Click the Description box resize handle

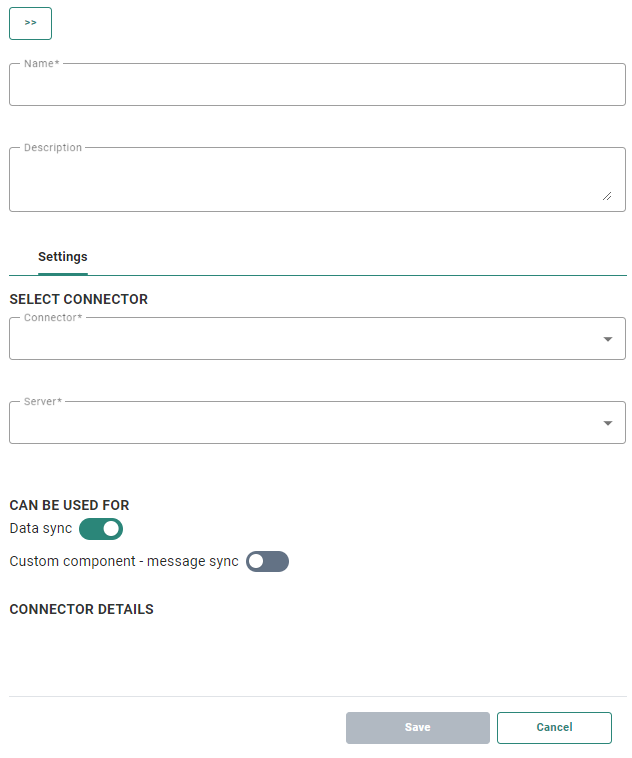[x=607, y=196]
